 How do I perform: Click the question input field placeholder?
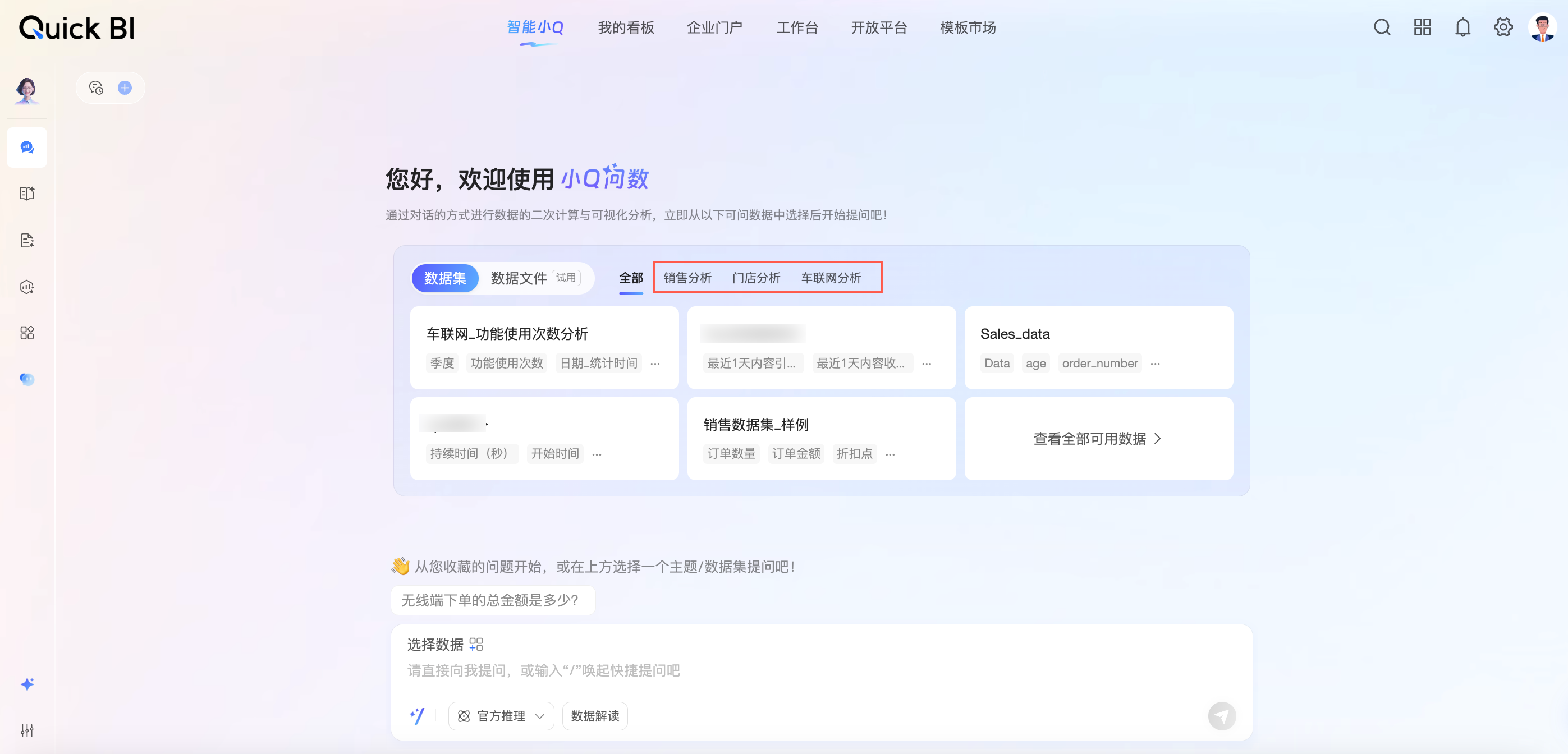pos(544,670)
